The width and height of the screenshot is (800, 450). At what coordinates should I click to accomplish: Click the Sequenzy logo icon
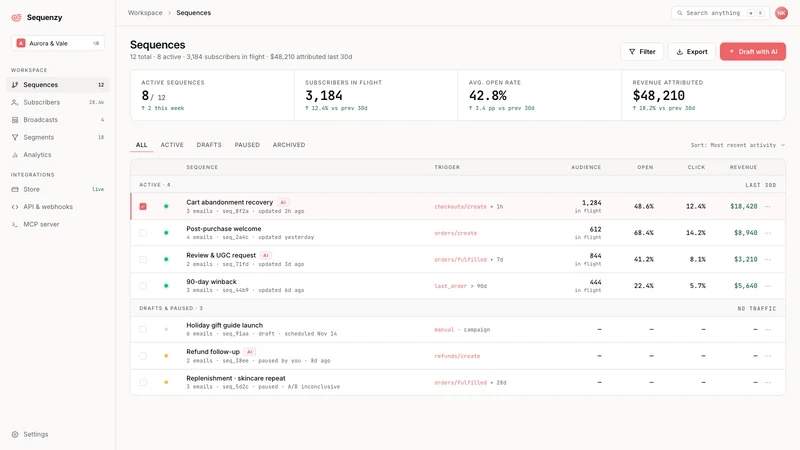pyautogui.click(x=16, y=17)
